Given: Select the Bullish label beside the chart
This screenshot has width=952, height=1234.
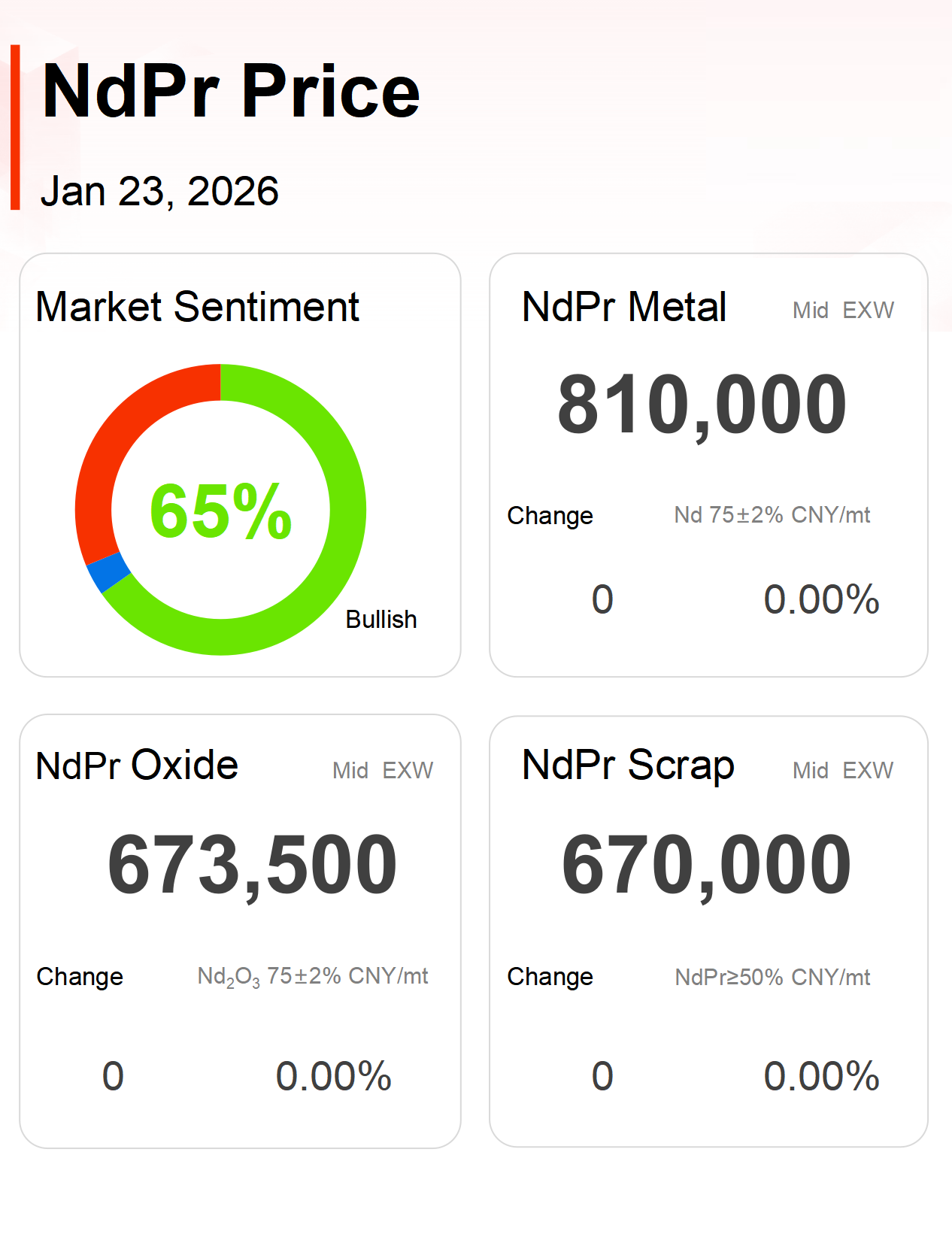Looking at the screenshot, I should pos(380,619).
